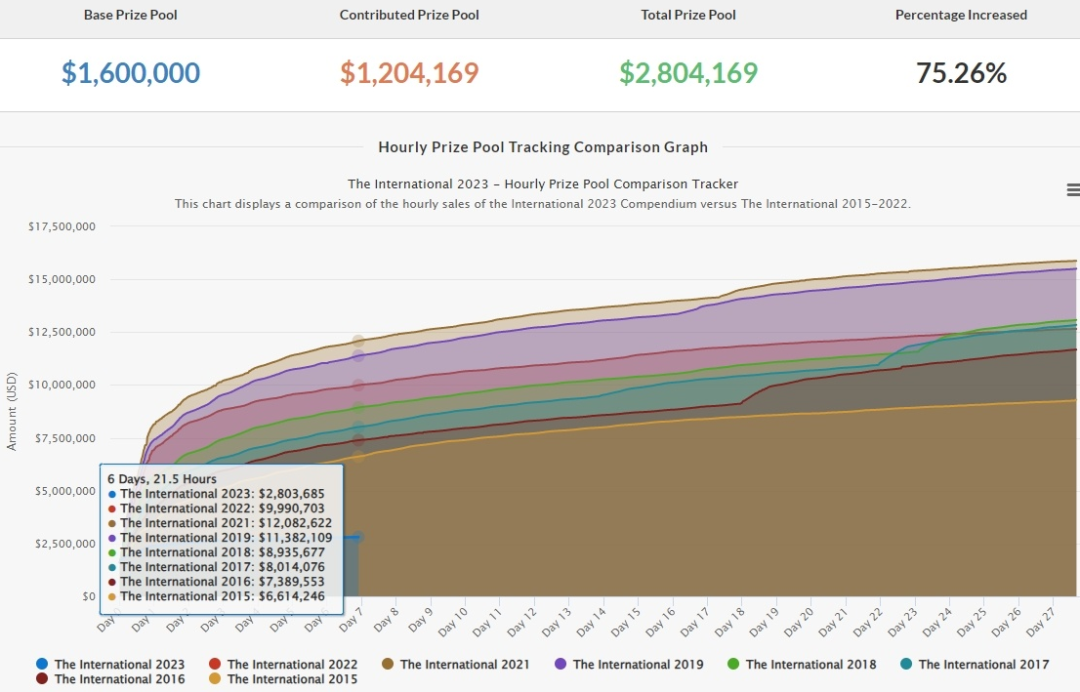Hide The International 2022 series via legend
Image resolution: width=1080 pixels, height=692 pixels.
coord(284,664)
